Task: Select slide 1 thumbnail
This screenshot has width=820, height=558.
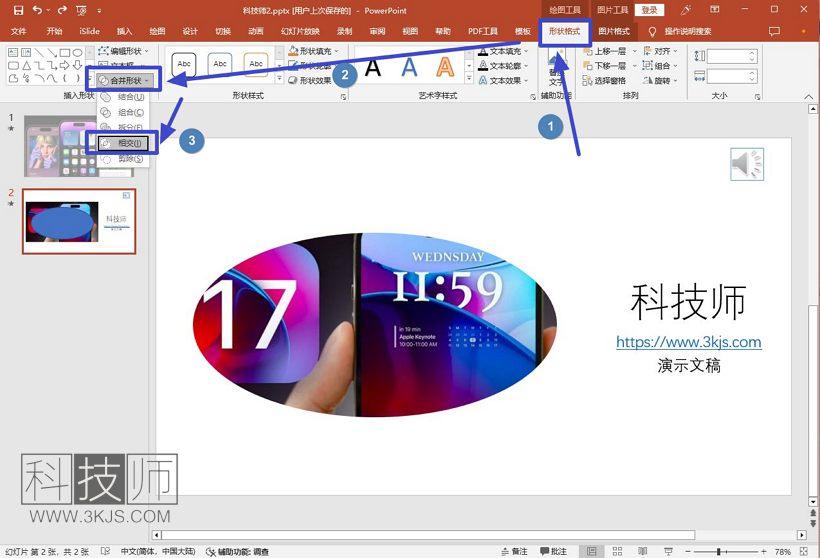Action: (78, 146)
